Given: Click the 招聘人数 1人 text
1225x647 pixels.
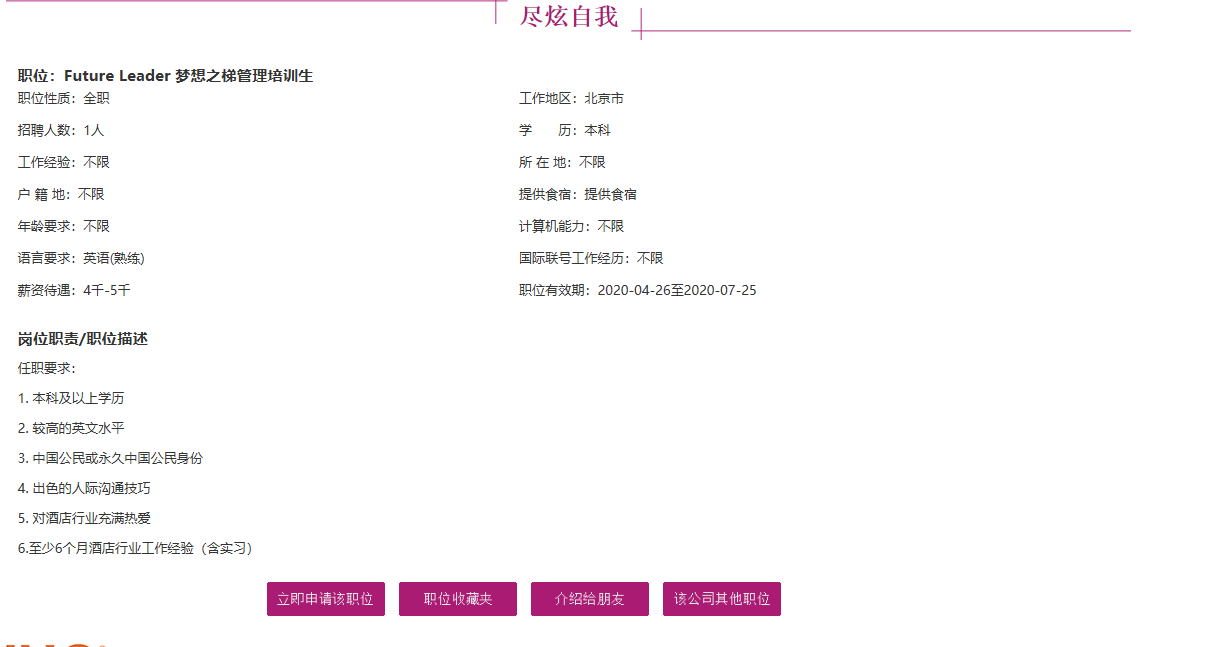Looking at the screenshot, I should [x=61, y=131].
